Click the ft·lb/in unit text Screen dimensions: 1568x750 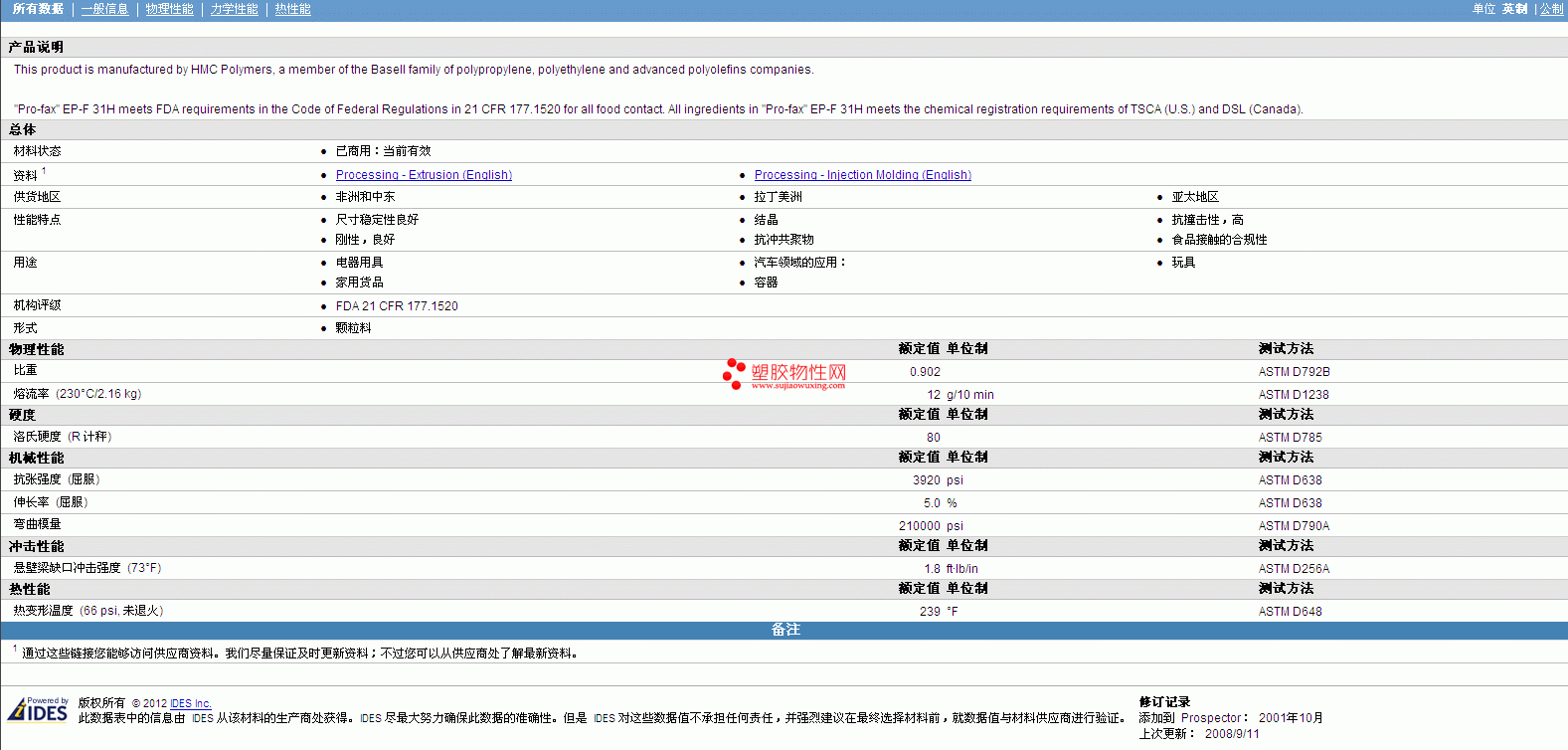[x=961, y=569]
